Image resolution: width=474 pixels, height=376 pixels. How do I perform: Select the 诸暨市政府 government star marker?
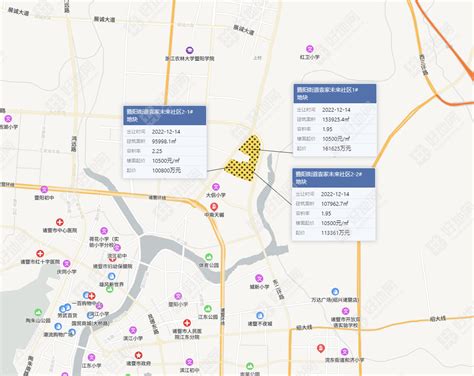coord(139,355)
